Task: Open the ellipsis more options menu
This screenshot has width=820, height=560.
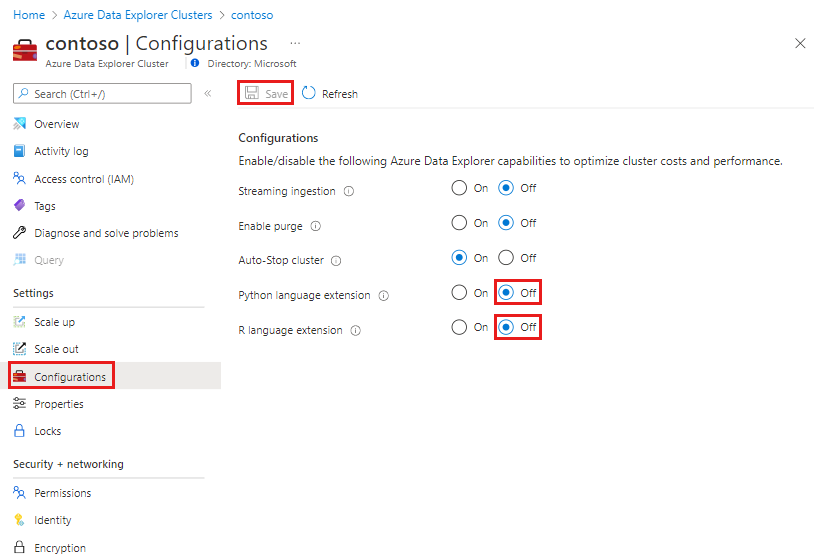Action: click(x=294, y=43)
